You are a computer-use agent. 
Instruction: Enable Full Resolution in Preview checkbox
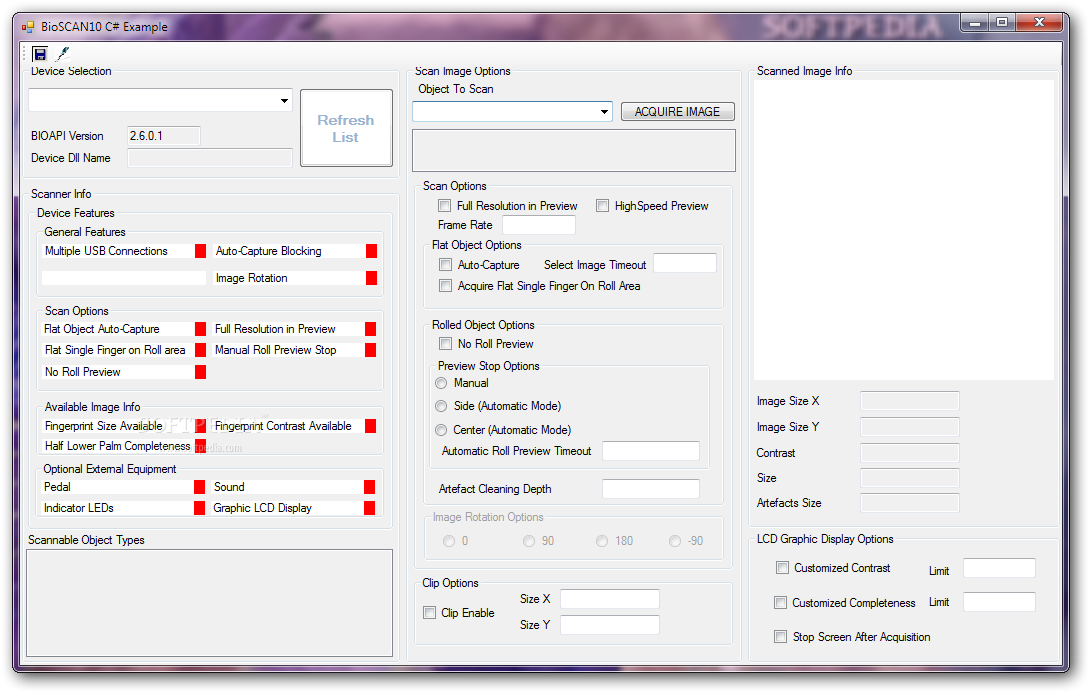coord(444,206)
